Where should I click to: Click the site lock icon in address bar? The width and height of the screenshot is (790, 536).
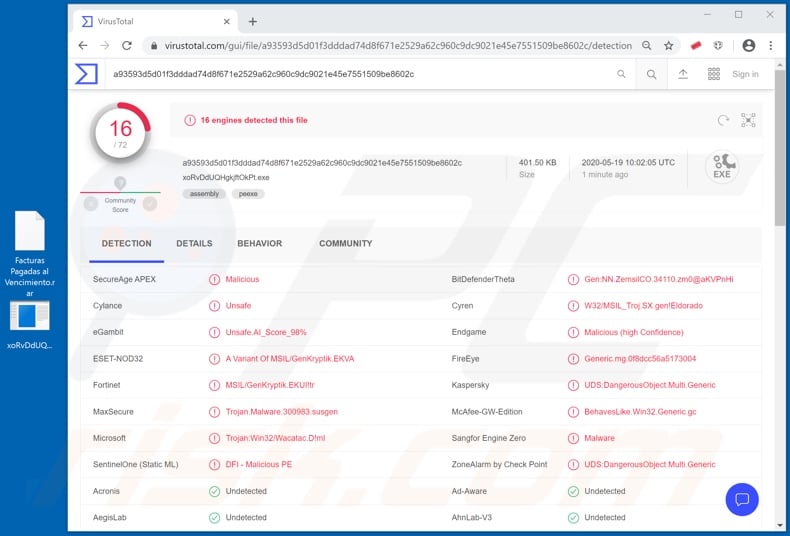[x=154, y=46]
